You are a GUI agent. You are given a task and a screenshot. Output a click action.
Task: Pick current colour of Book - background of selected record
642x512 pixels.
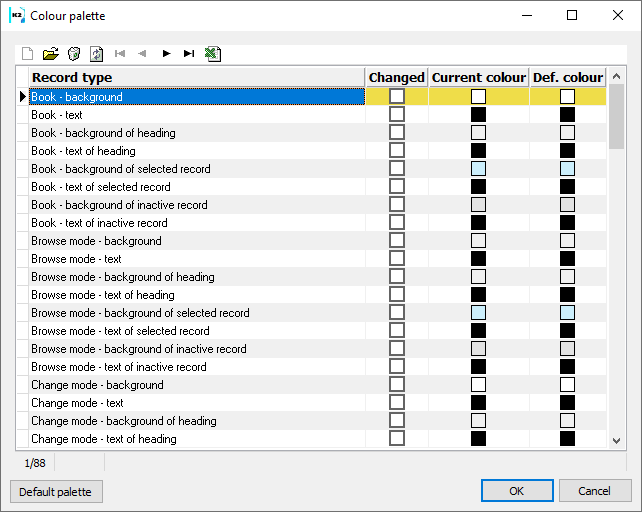click(x=478, y=168)
